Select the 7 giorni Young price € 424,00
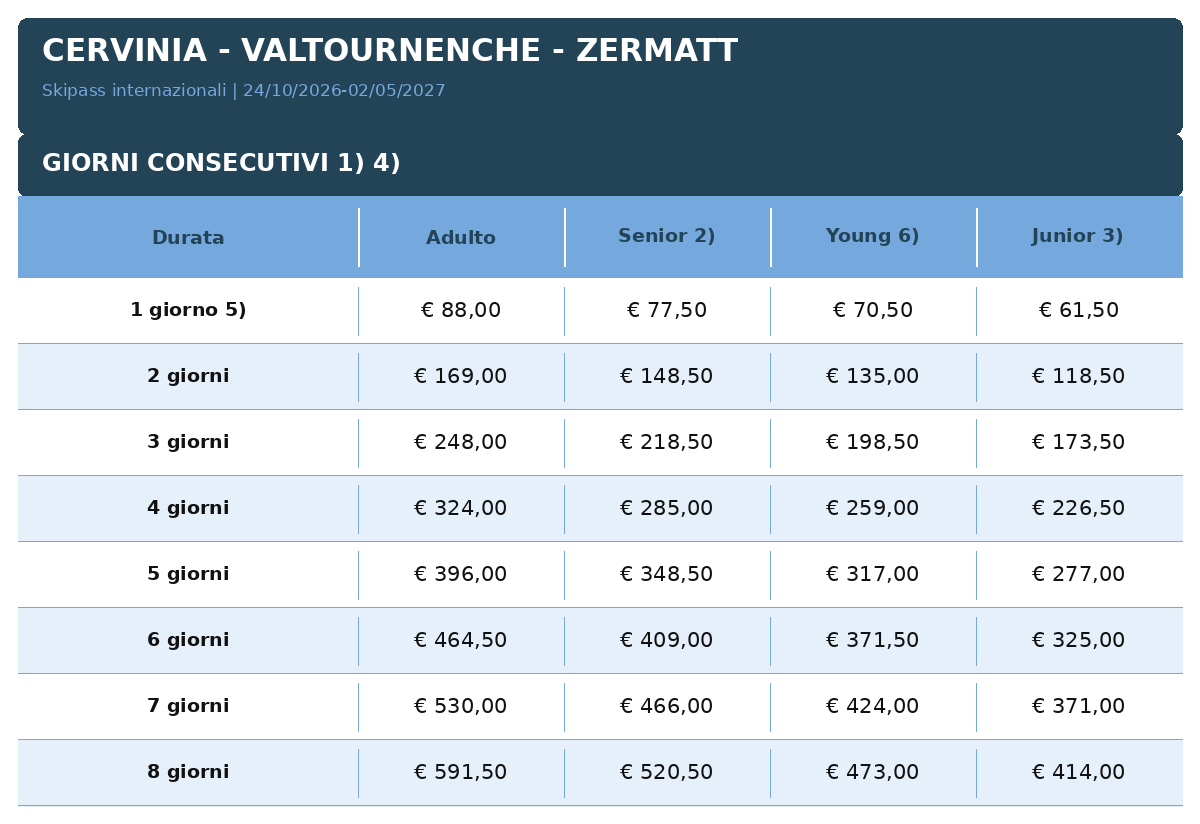 [x=873, y=707]
